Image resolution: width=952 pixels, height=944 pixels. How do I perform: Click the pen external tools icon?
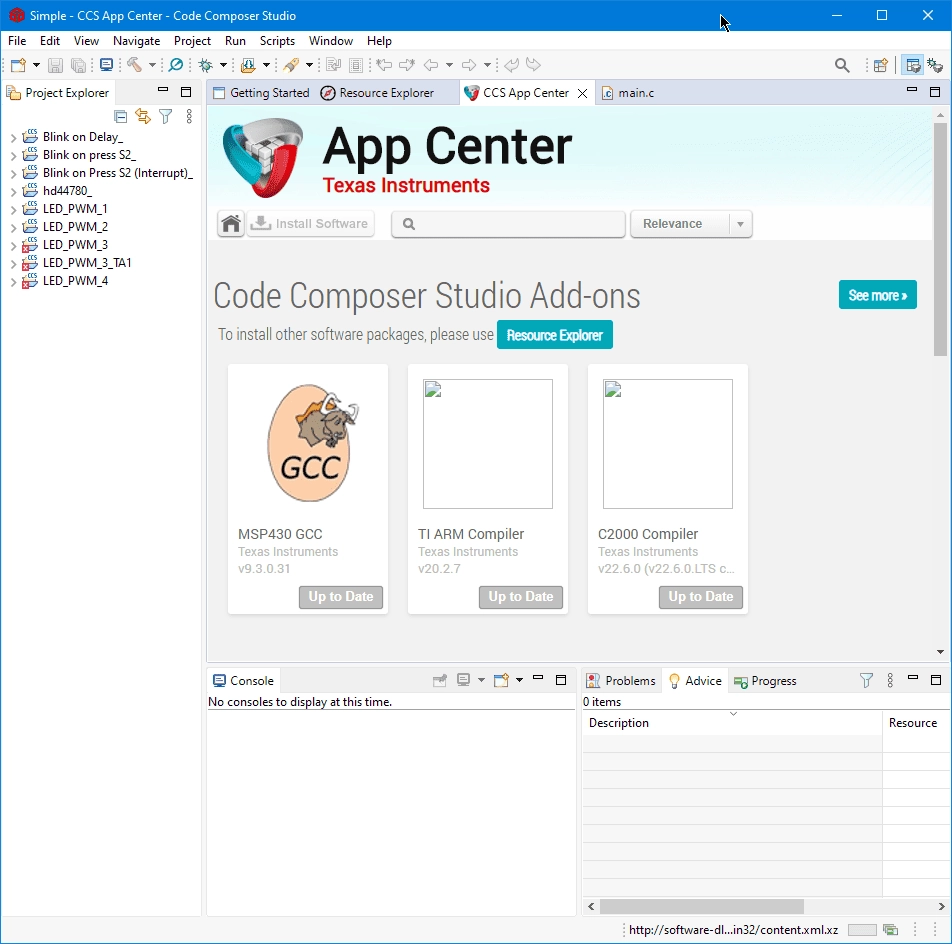click(291, 65)
